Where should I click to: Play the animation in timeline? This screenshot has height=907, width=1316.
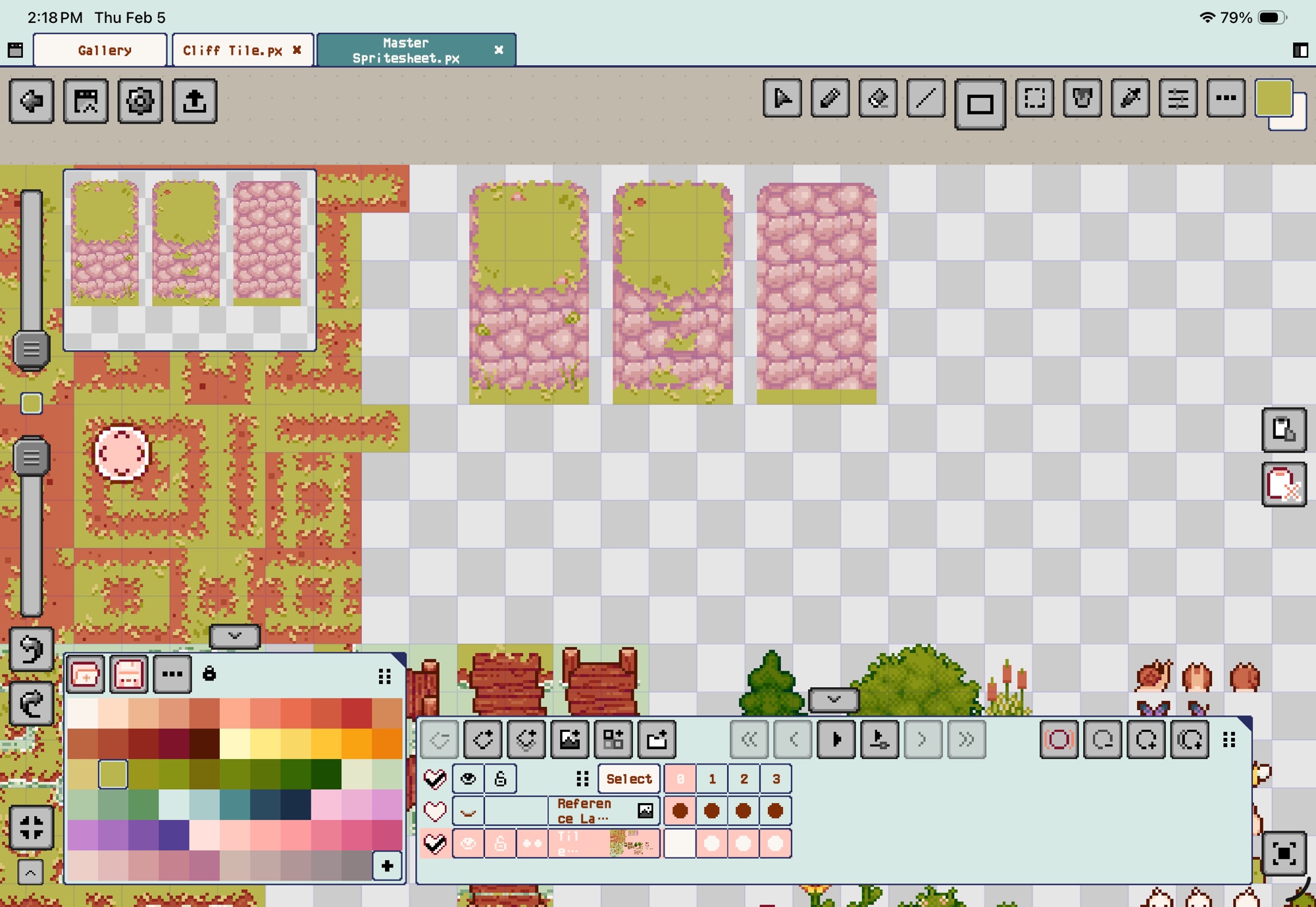click(836, 740)
